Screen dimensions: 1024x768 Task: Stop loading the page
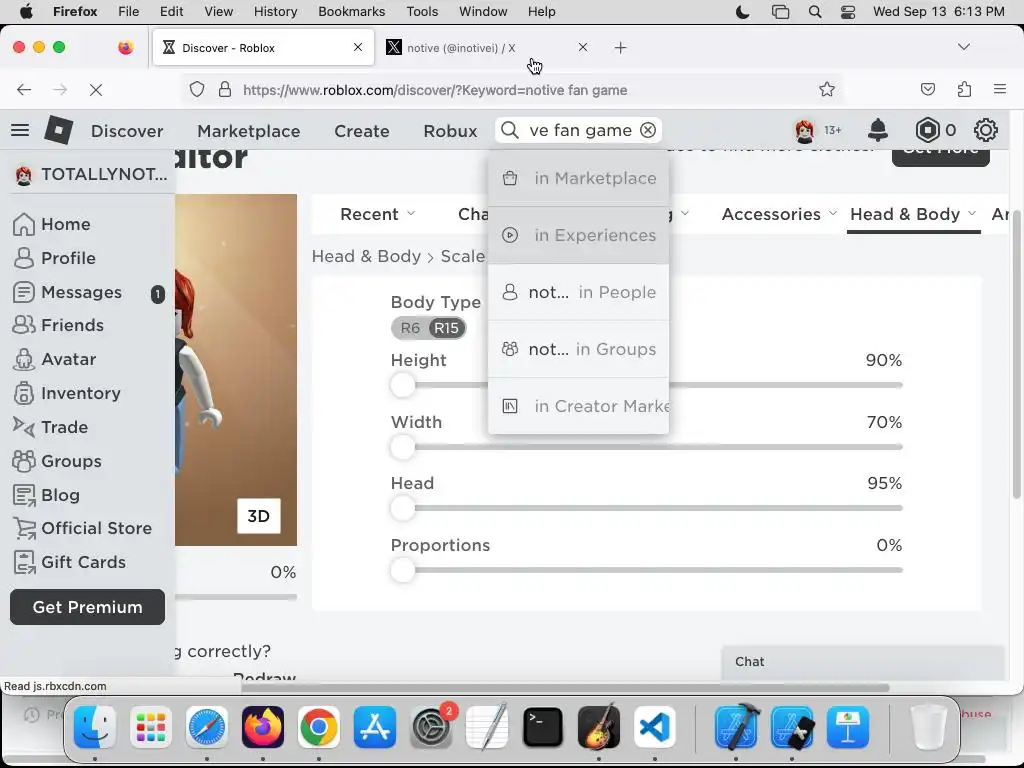click(x=96, y=89)
